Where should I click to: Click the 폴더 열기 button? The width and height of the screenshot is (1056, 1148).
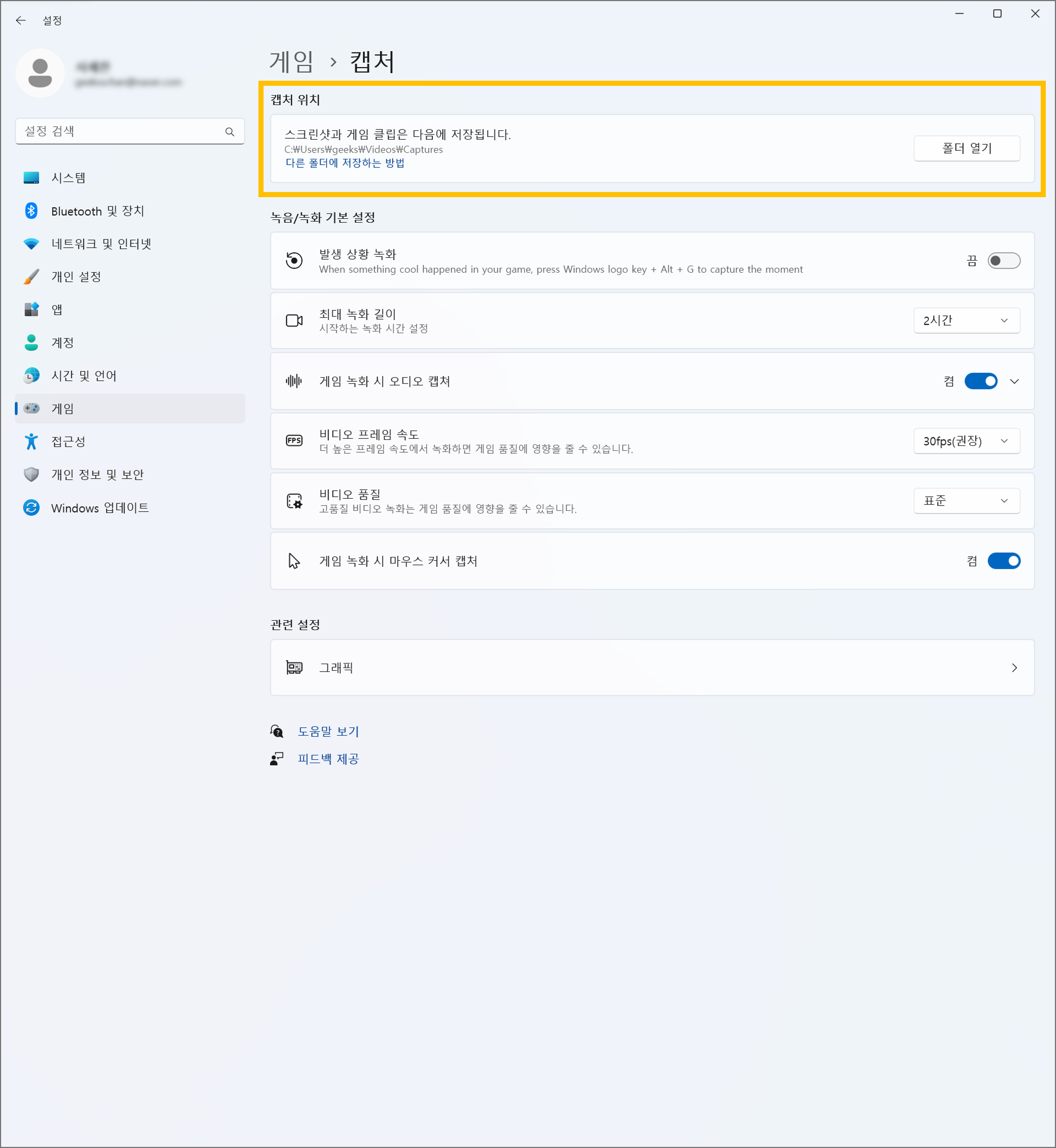pos(966,148)
